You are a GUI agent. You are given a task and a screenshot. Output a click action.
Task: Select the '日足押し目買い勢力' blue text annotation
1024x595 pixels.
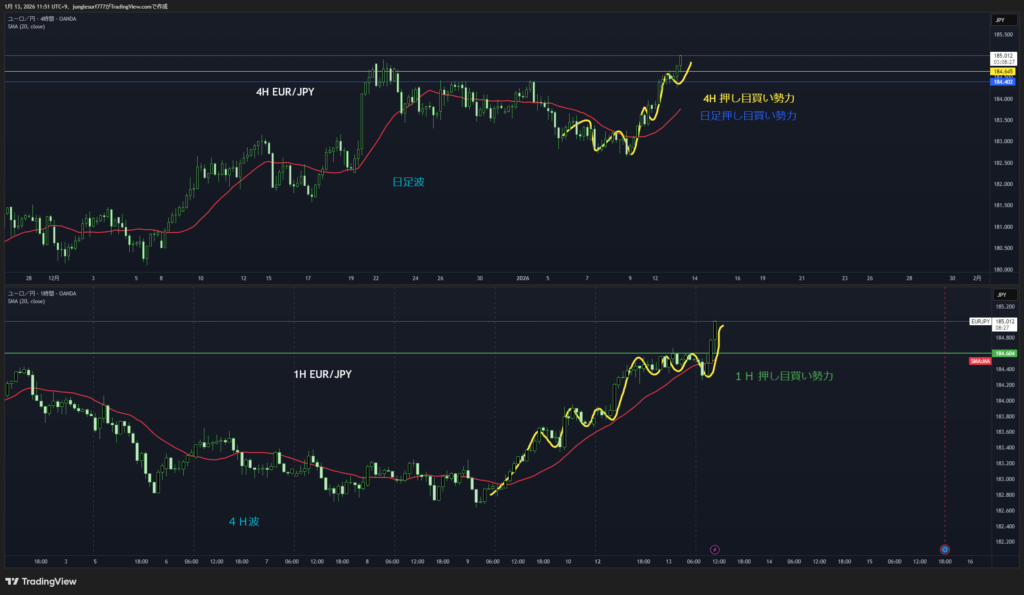748,116
